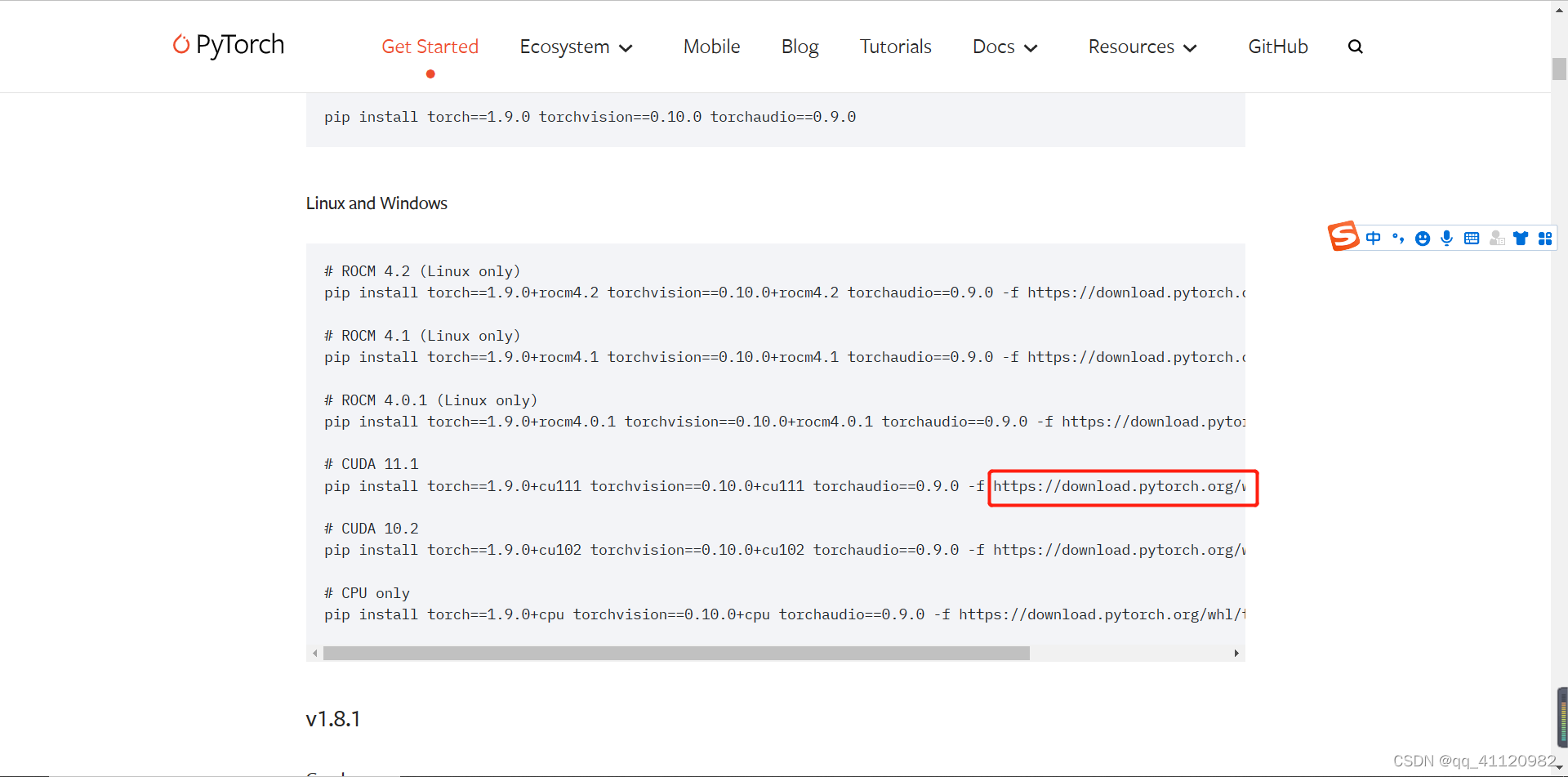
Task: Click the left arrow of code block scrollbar
Action: (314, 653)
